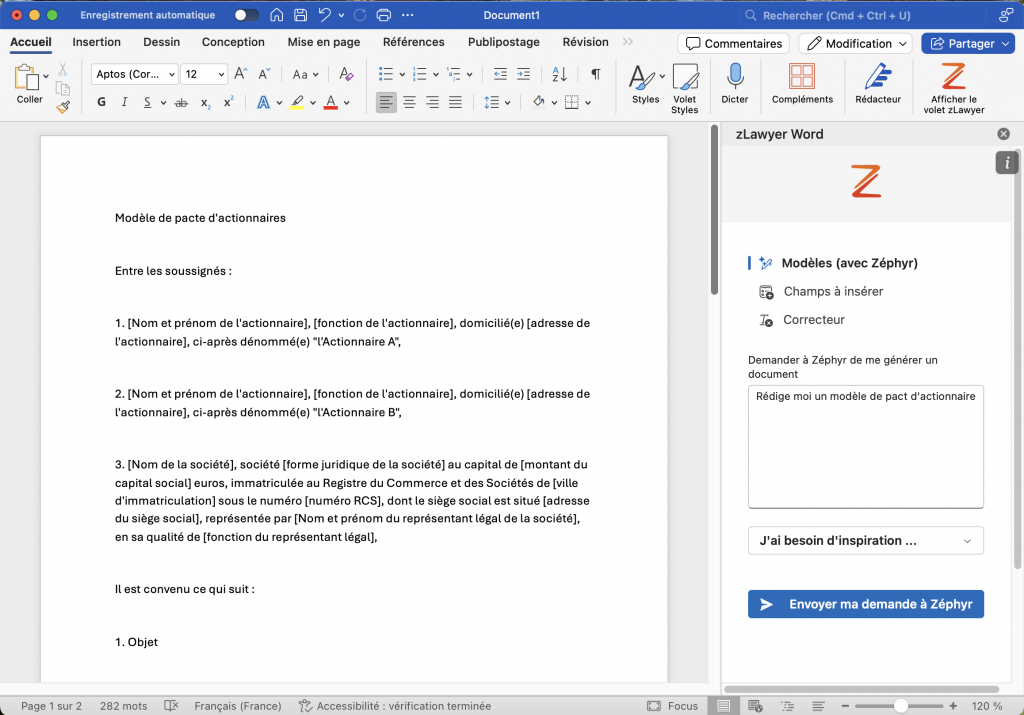Toggle italic formatting I button

pyautogui.click(x=125, y=102)
